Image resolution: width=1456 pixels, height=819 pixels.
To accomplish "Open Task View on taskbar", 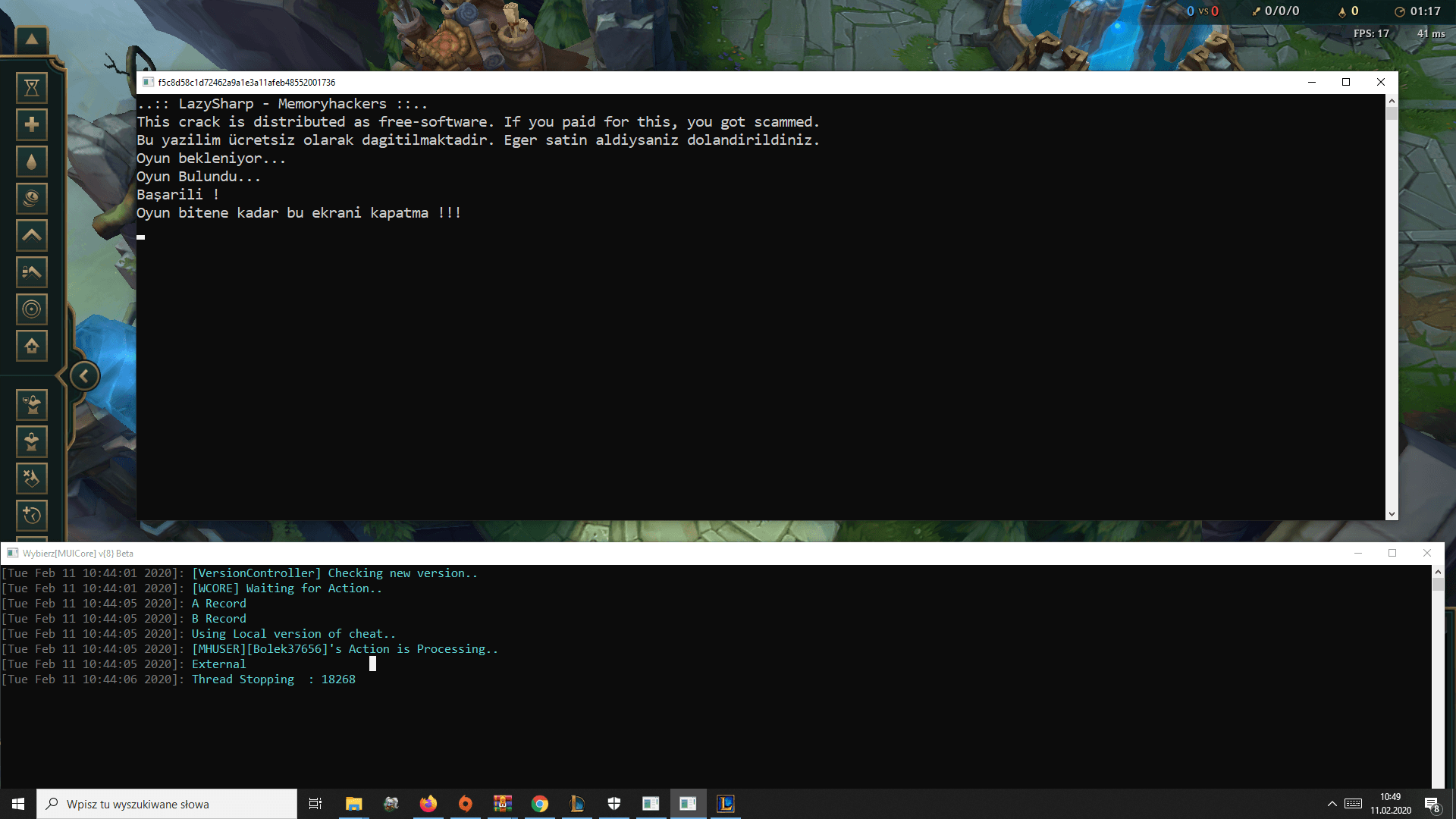I will pyautogui.click(x=315, y=804).
